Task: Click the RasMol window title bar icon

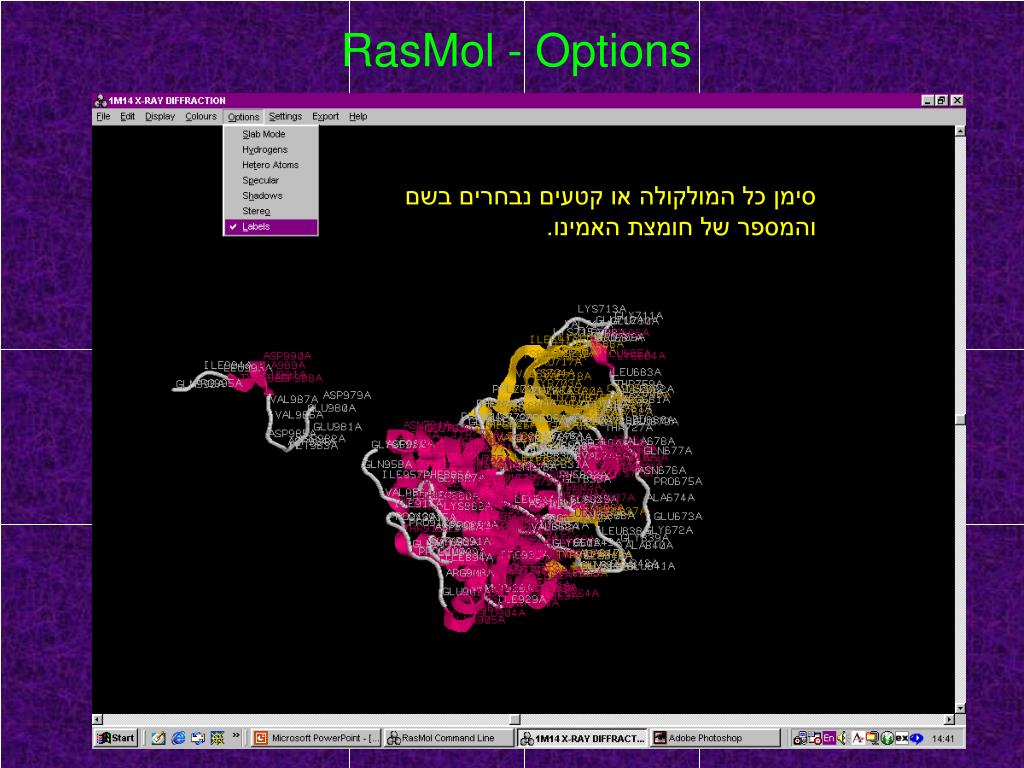Action: pyautogui.click(x=101, y=101)
